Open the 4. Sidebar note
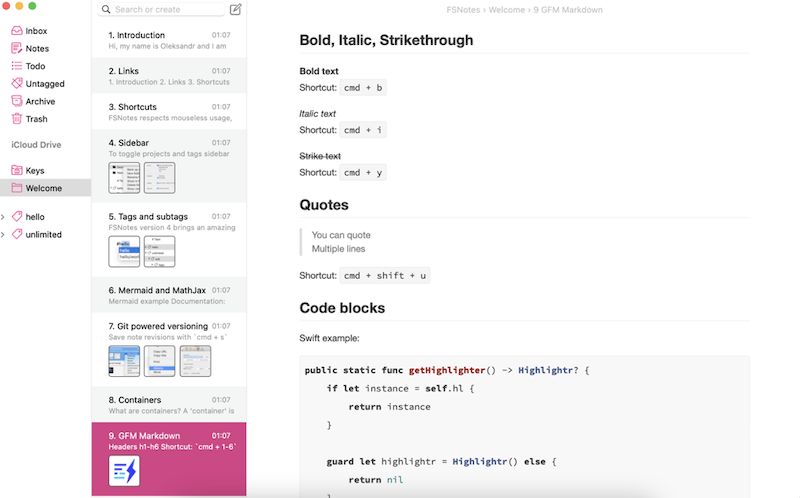 (169, 166)
